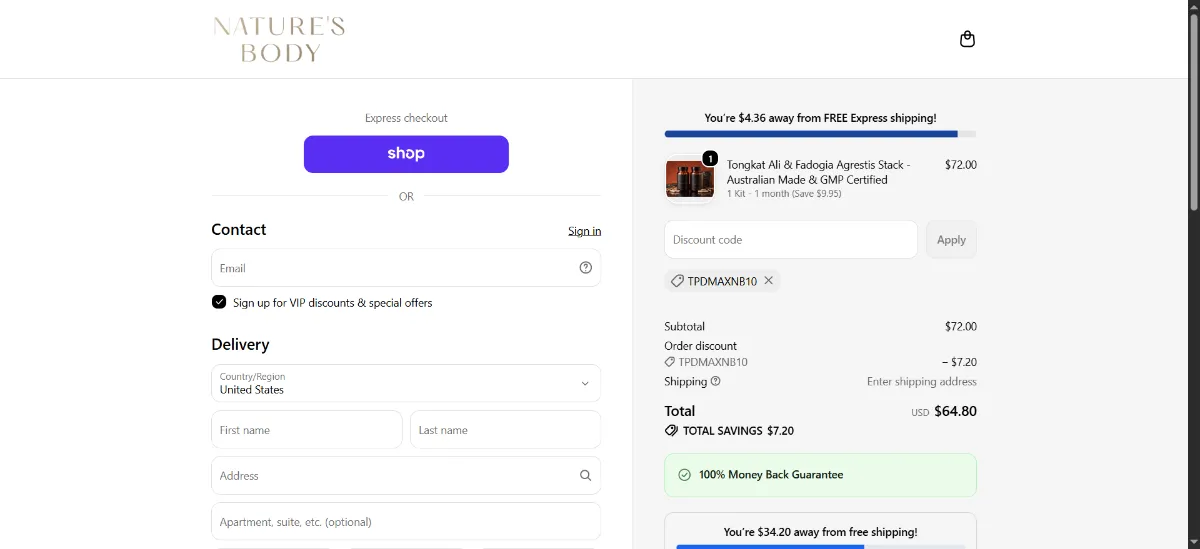Open the Sign in link
1200x549 pixels.
pyautogui.click(x=584, y=231)
